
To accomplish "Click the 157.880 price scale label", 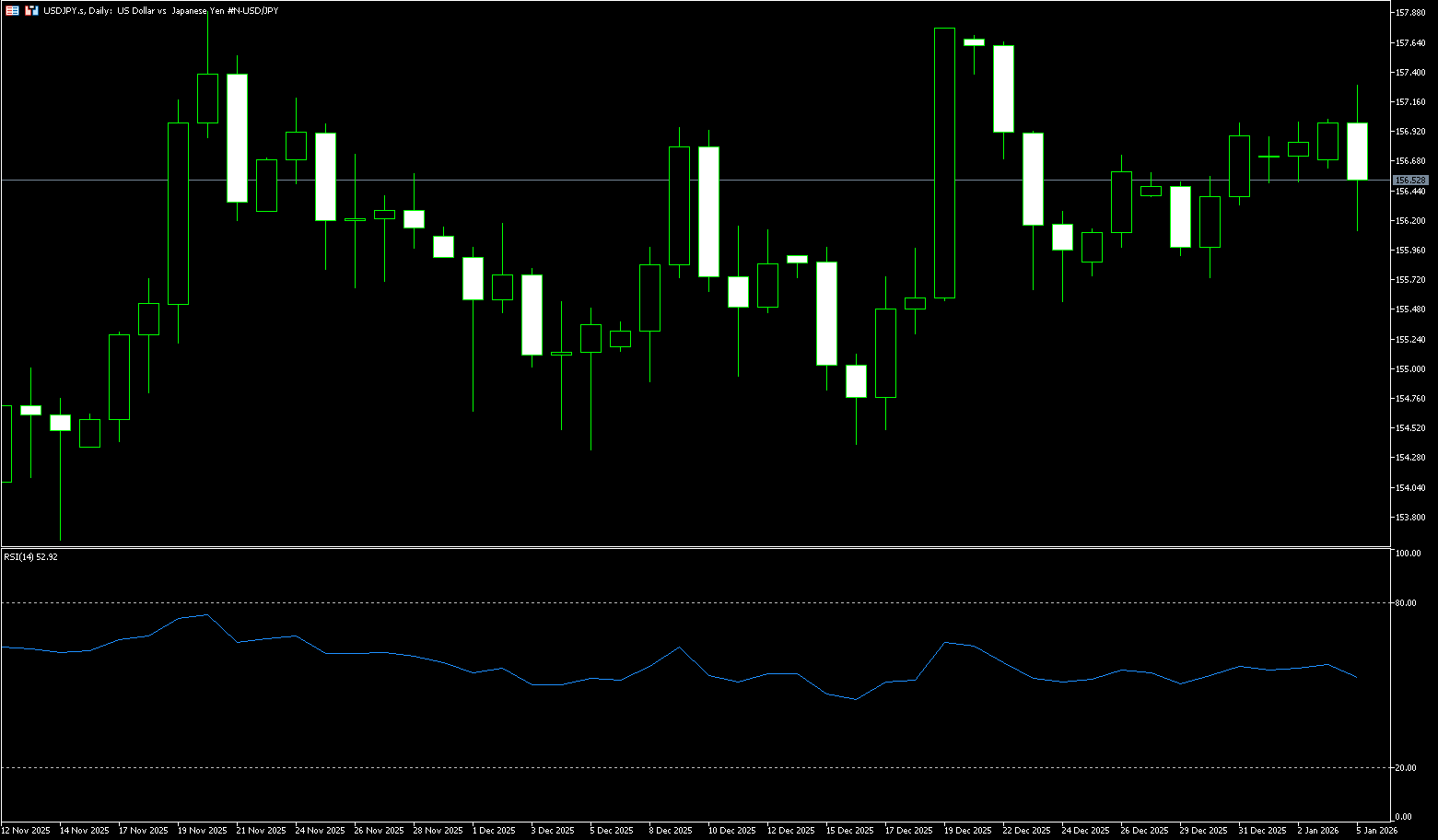I will tap(1411, 13).
